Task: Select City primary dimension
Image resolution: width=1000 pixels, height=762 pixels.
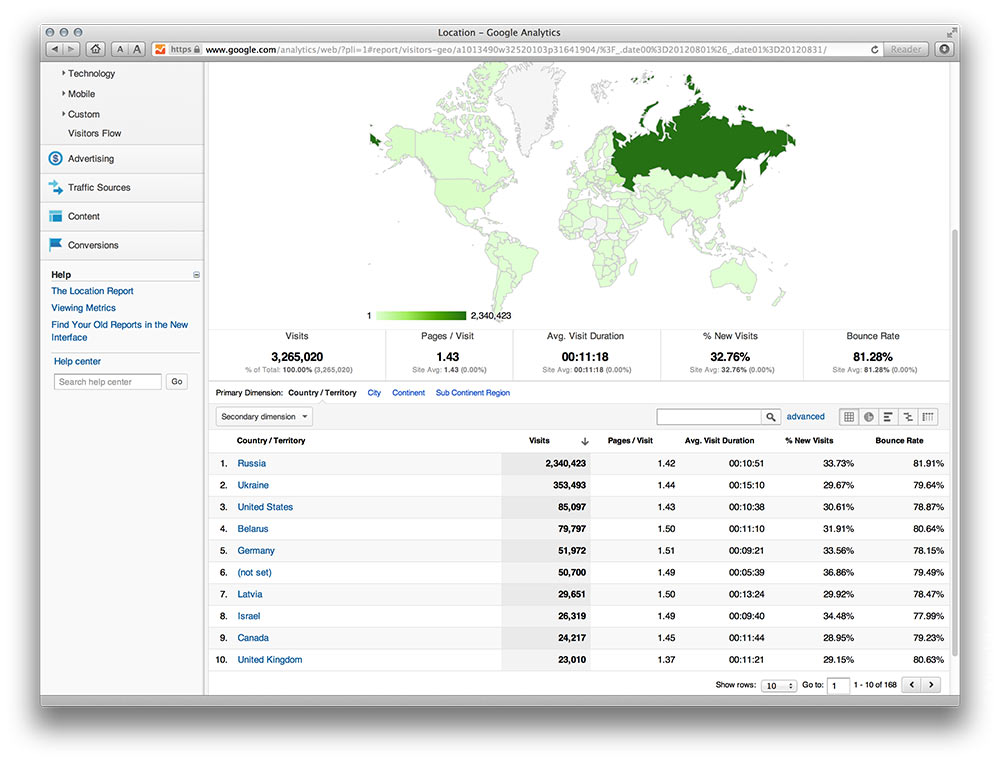Action: pyautogui.click(x=374, y=393)
